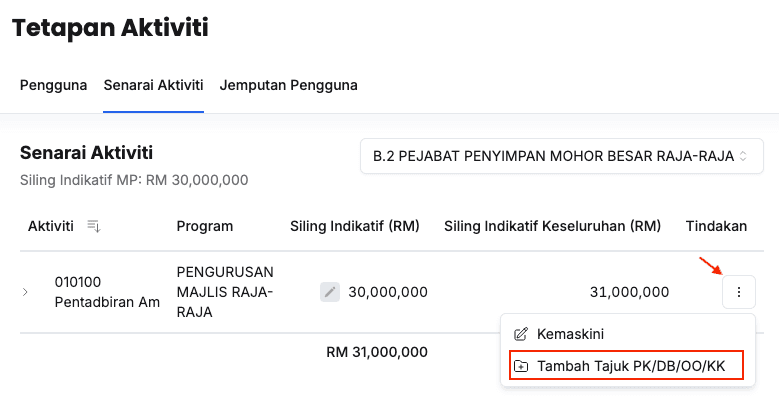Click the 30,000,000 indicative ceiling value
The height and width of the screenshot is (407, 779).
point(388,292)
